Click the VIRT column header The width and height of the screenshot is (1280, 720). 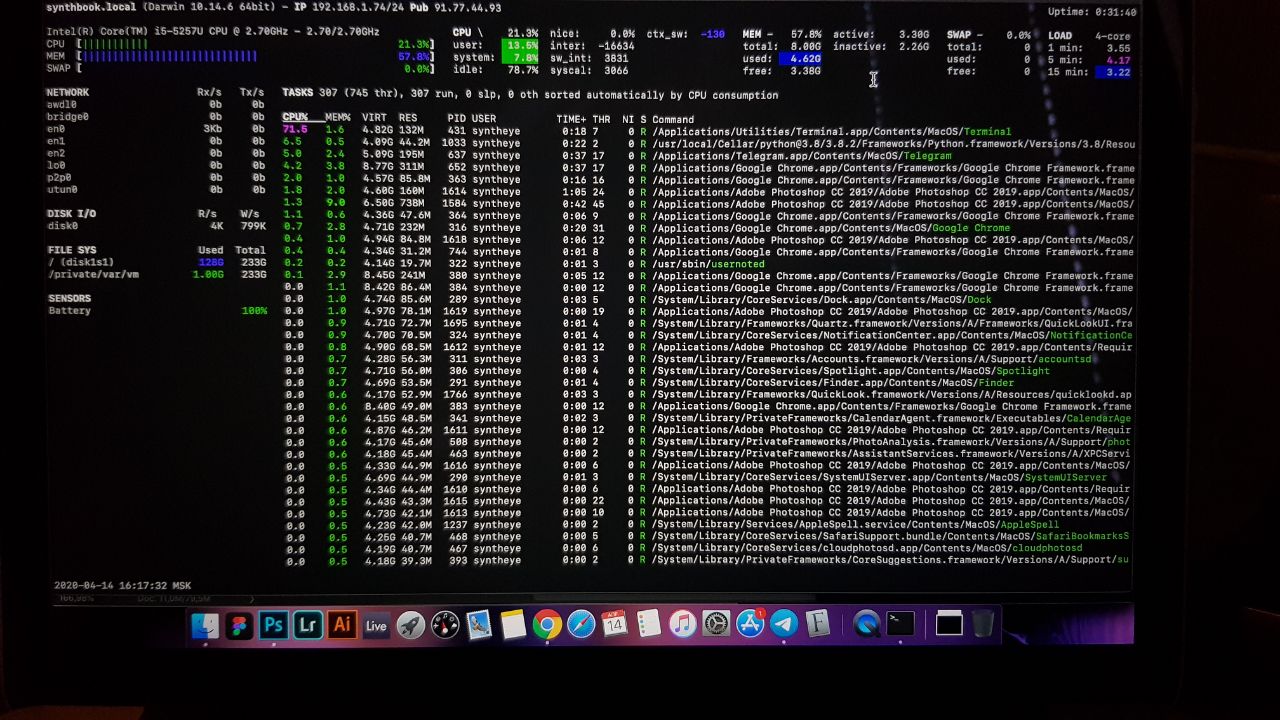[374, 119]
